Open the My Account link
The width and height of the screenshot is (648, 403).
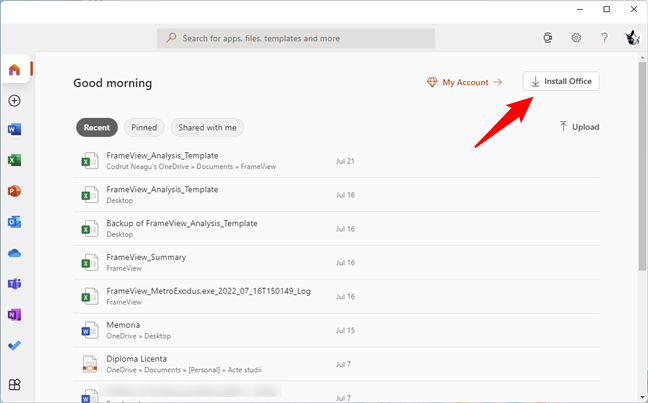(465, 82)
